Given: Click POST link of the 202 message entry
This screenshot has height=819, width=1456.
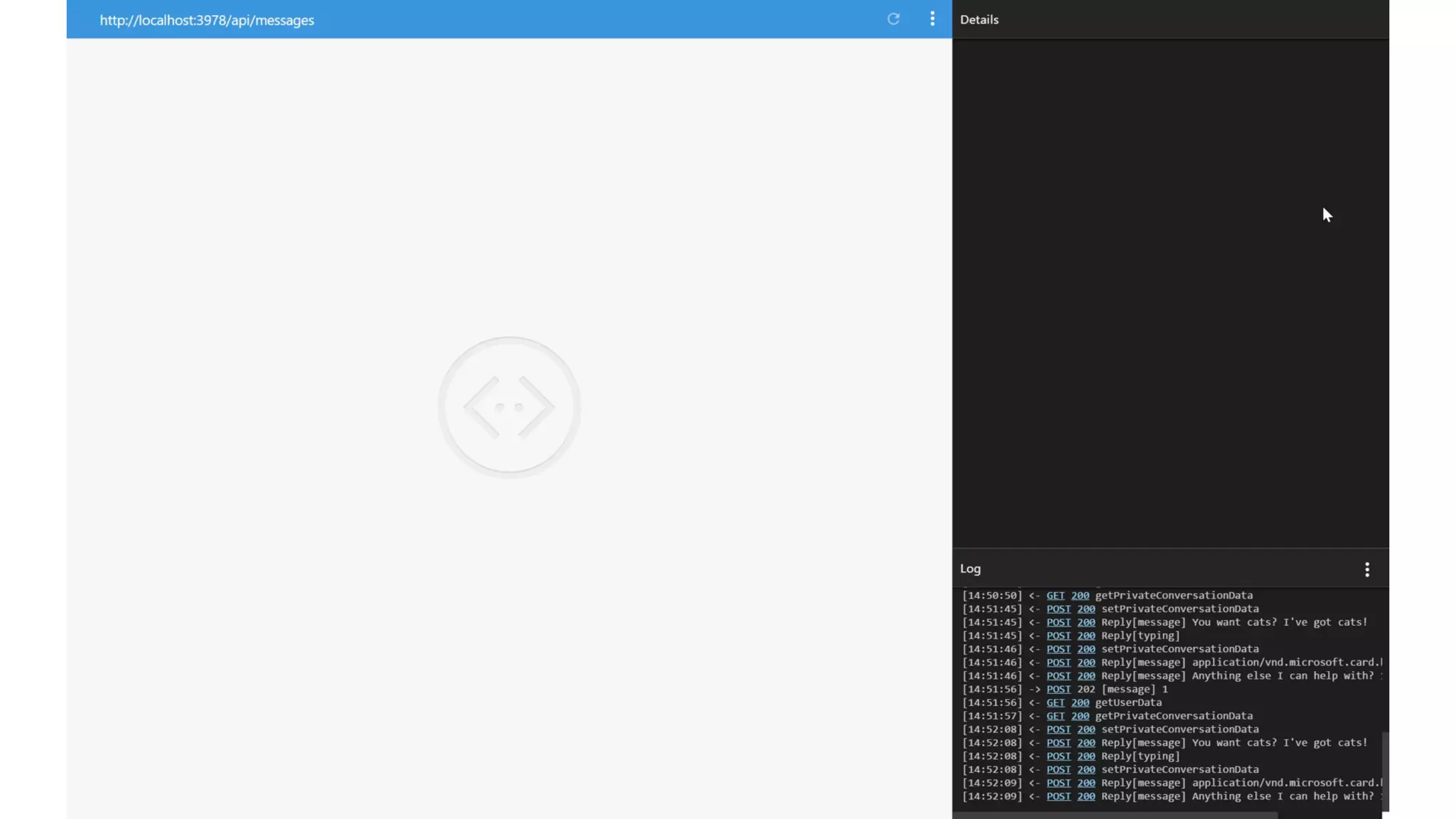Looking at the screenshot, I should point(1058,690).
